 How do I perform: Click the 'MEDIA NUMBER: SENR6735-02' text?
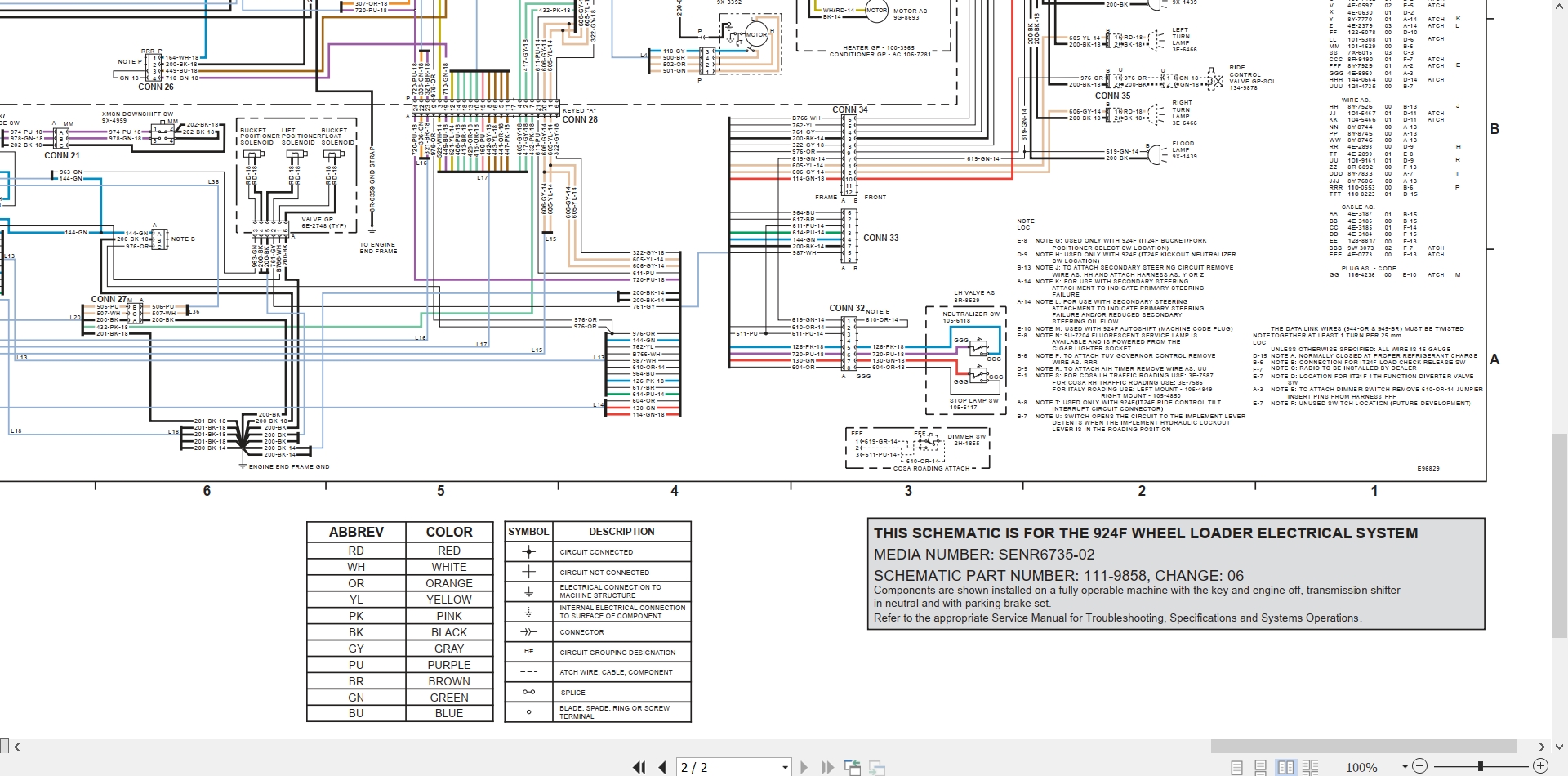pyautogui.click(x=984, y=555)
